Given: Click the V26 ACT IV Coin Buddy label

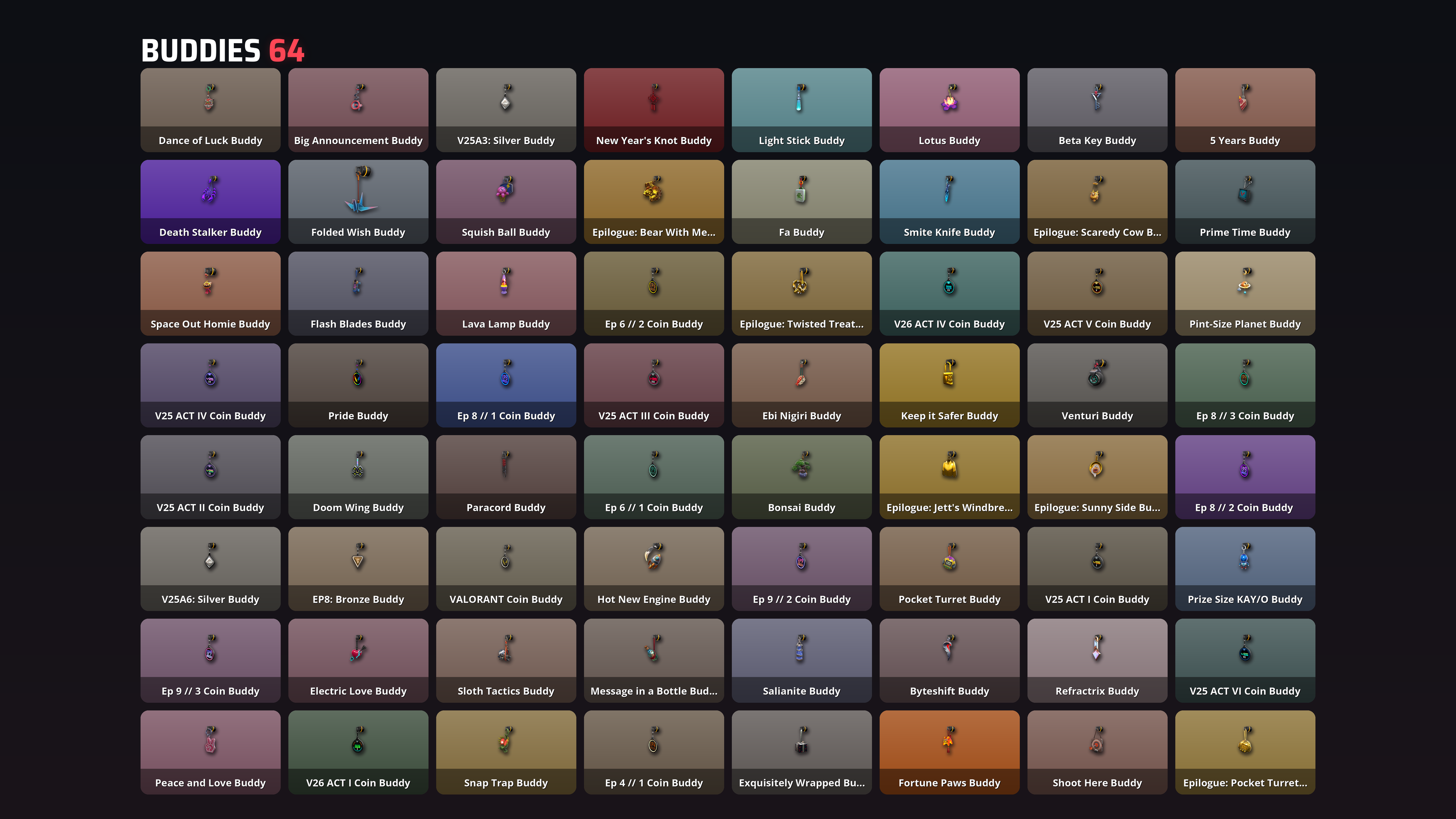Looking at the screenshot, I should coord(950,324).
